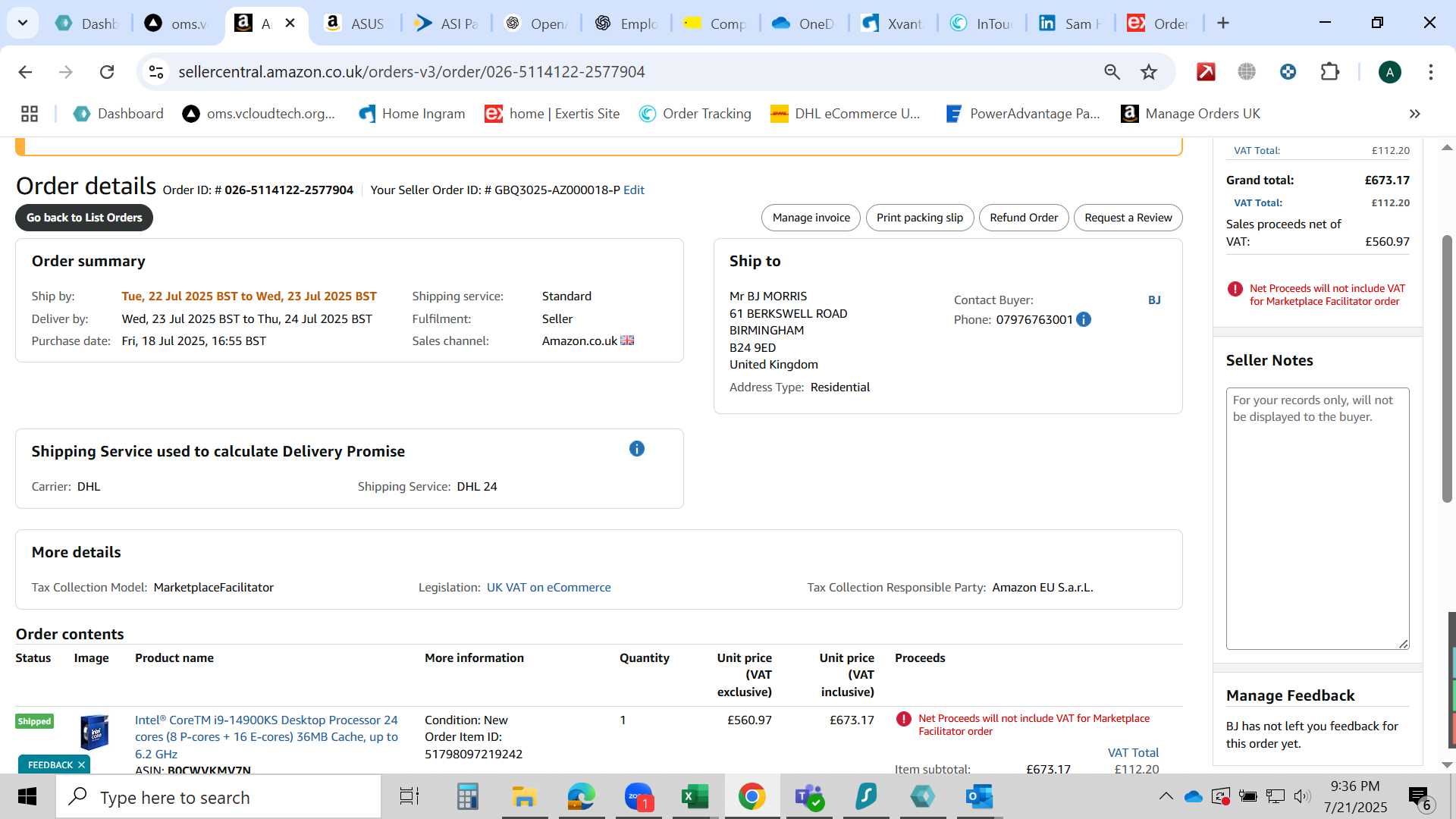The height and width of the screenshot is (819, 1456).
Task: Open Calculator from taskbar
Action: [x=467, y=797]
